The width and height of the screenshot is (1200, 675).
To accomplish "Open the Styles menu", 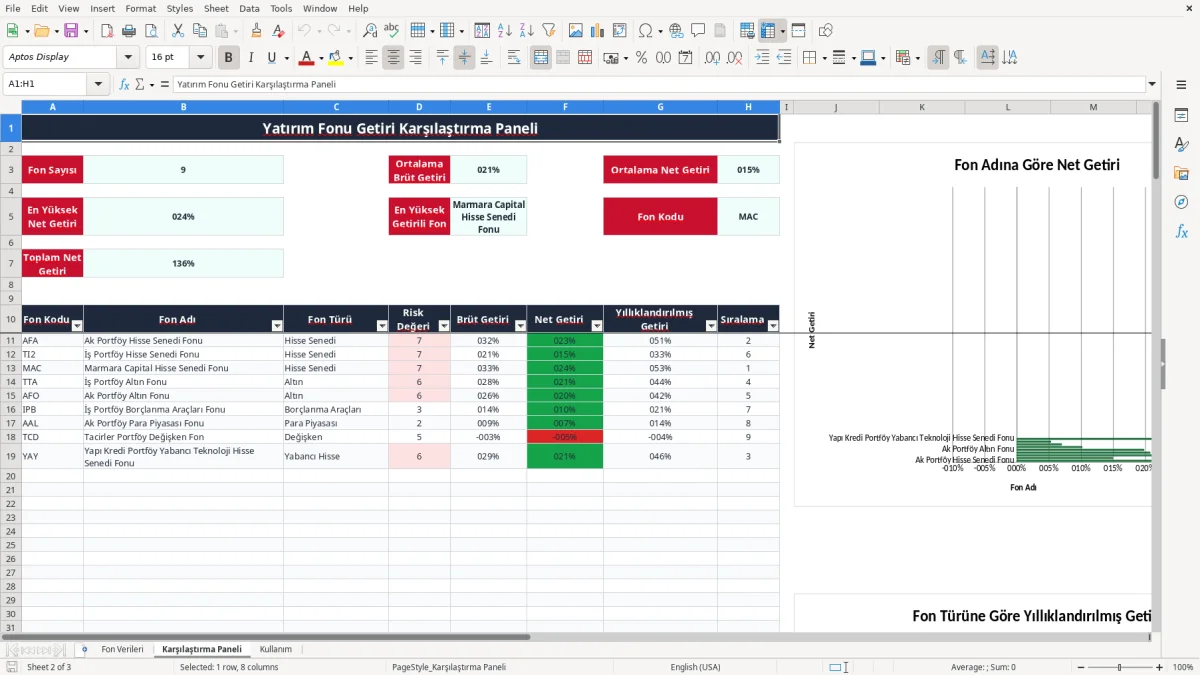I will pyautogui.click(x=180, y=8).
